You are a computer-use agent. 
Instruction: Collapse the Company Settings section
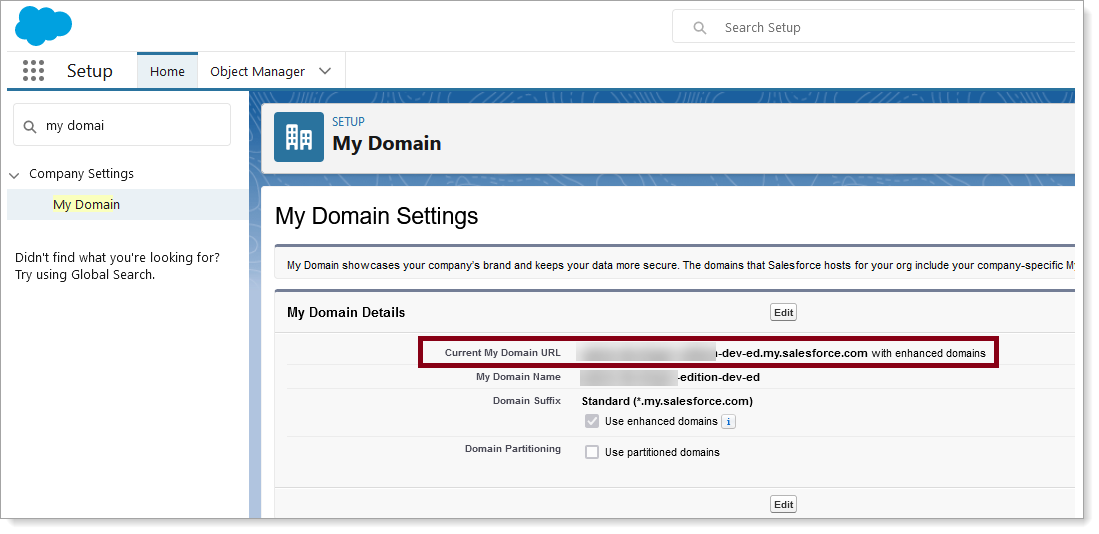point(14,174)
